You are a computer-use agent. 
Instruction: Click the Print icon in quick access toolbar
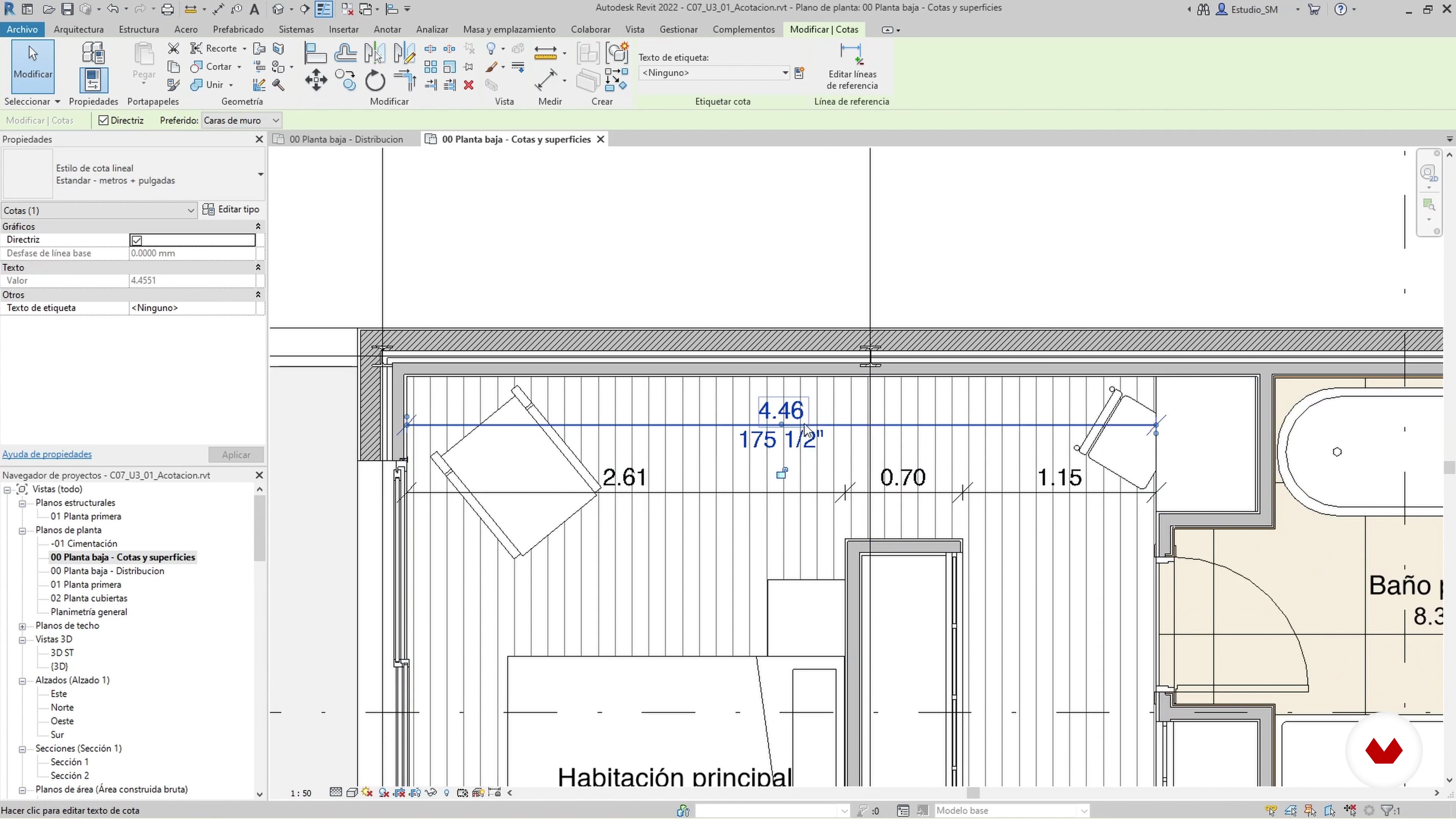[167, 9]
